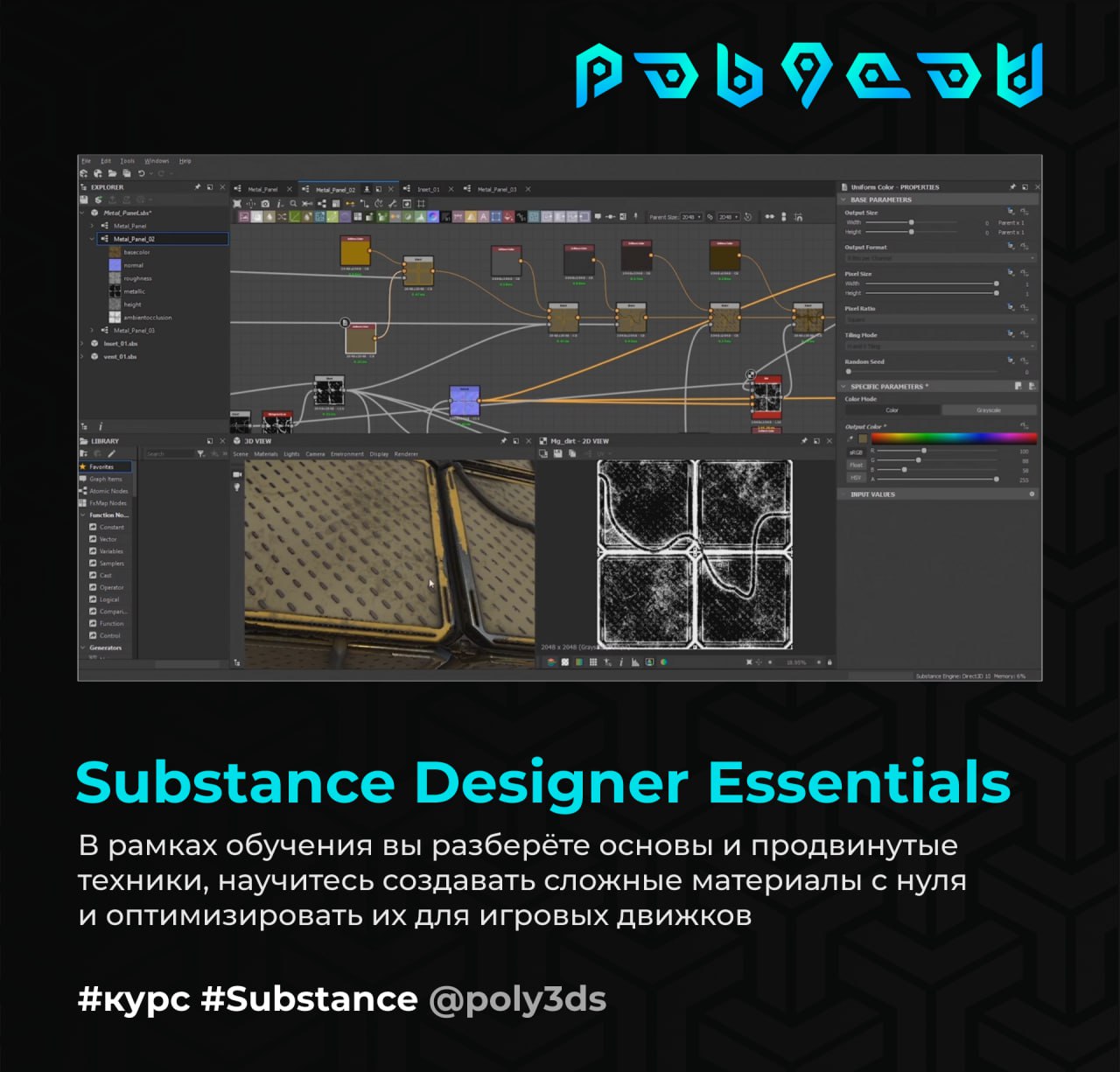
Task: Open the Output Format dropdown
Action: [941, 258]
